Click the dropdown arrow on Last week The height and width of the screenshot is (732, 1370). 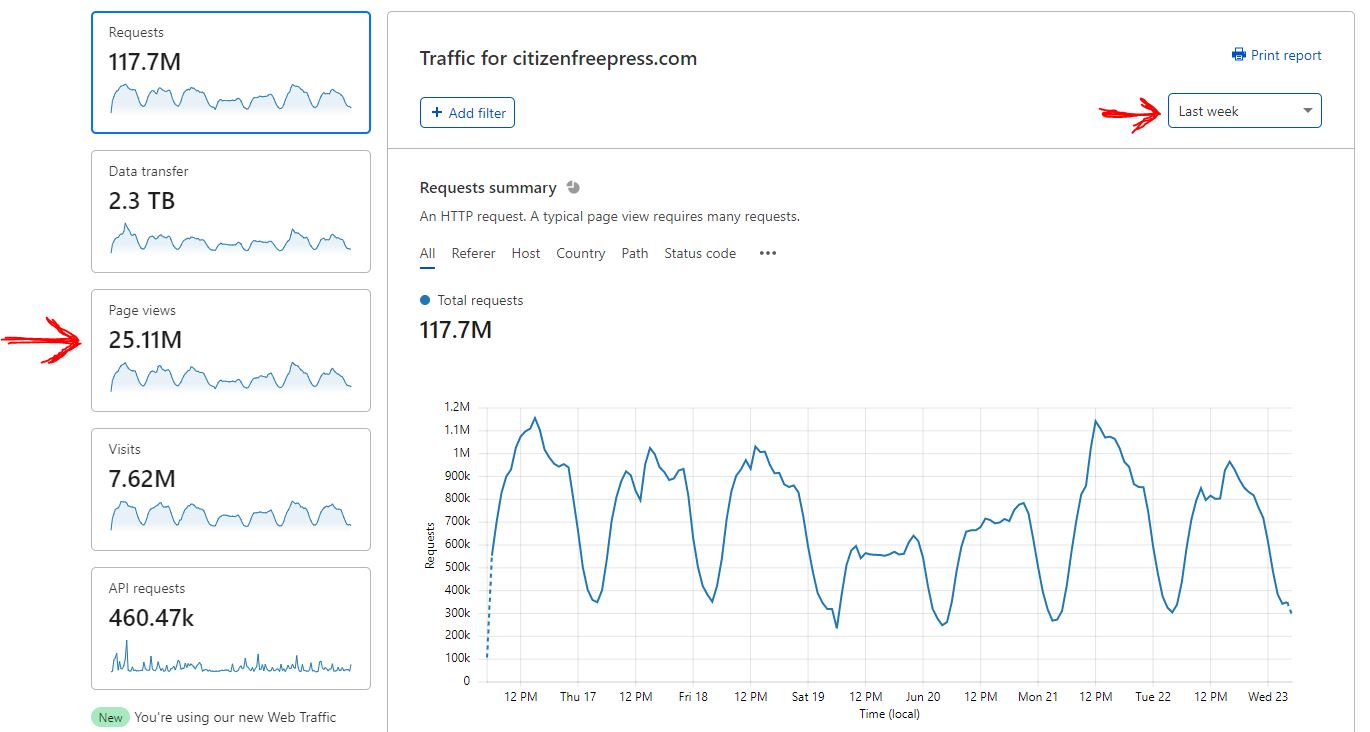click(x=1307, y=111)
